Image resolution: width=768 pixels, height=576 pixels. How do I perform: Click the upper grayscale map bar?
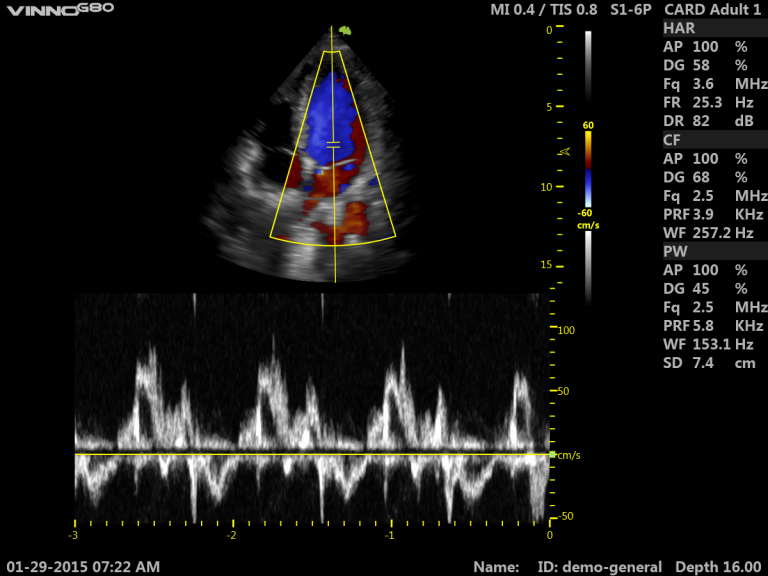tap(588, 72)
